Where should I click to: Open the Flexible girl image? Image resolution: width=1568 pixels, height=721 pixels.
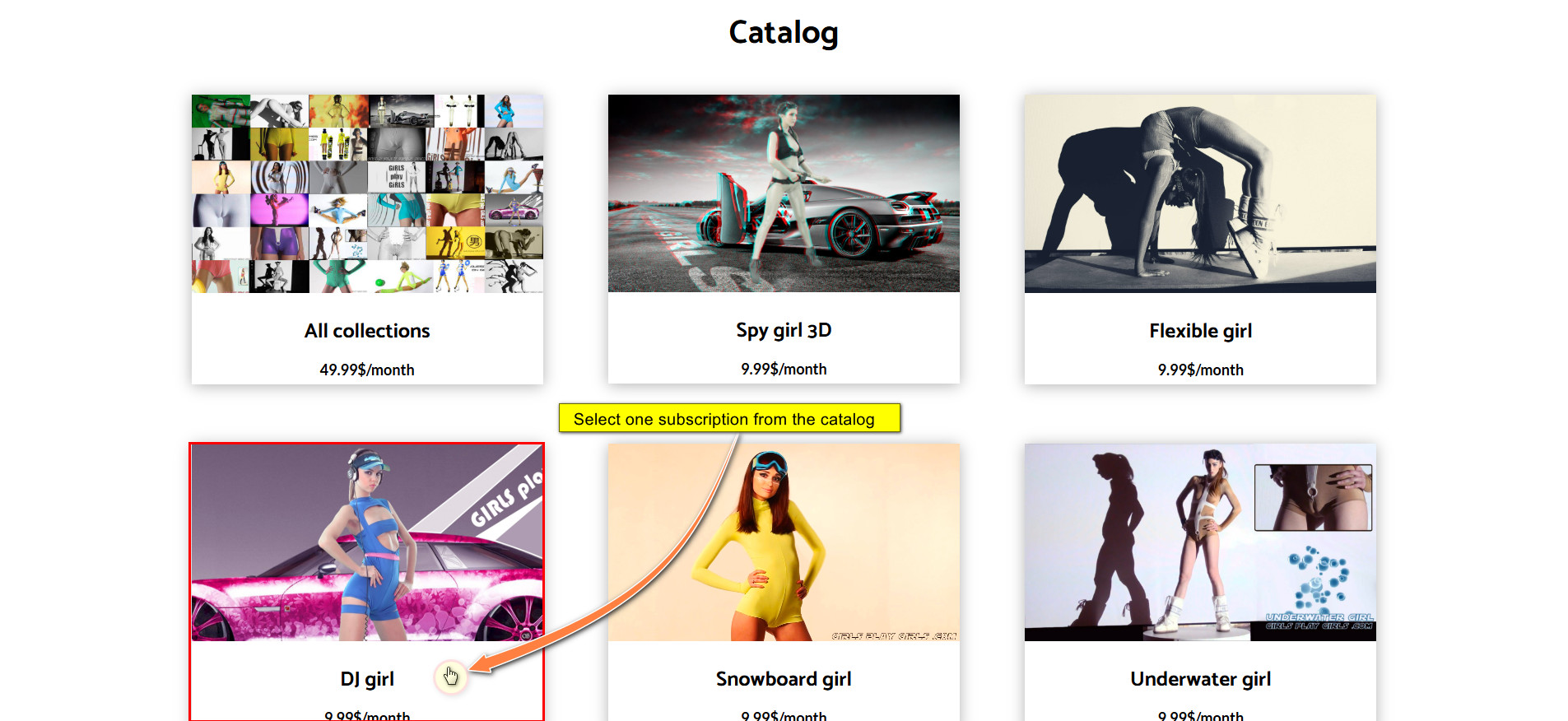pos(1200,193)
